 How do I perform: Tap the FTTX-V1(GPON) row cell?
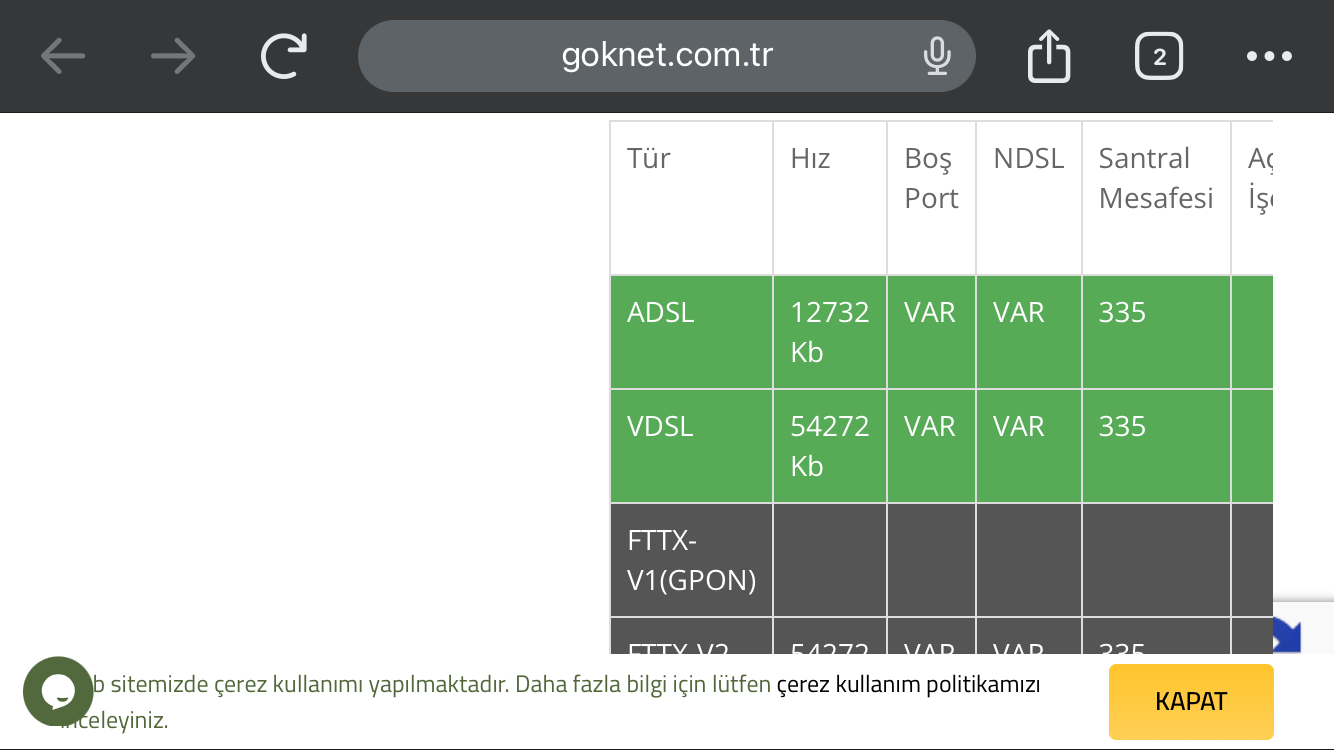click(691, 560)
